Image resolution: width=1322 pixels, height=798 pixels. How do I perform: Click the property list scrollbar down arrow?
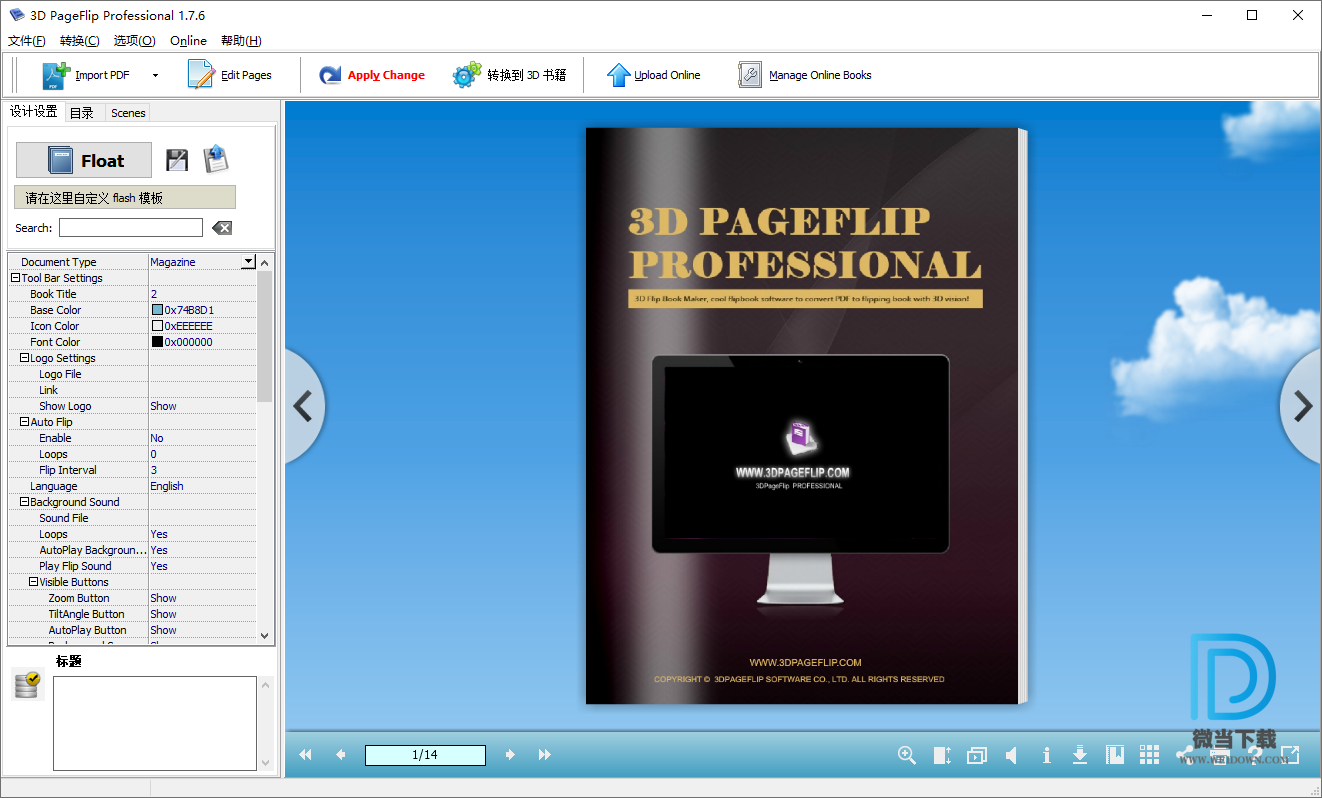[x=265, y=635]
